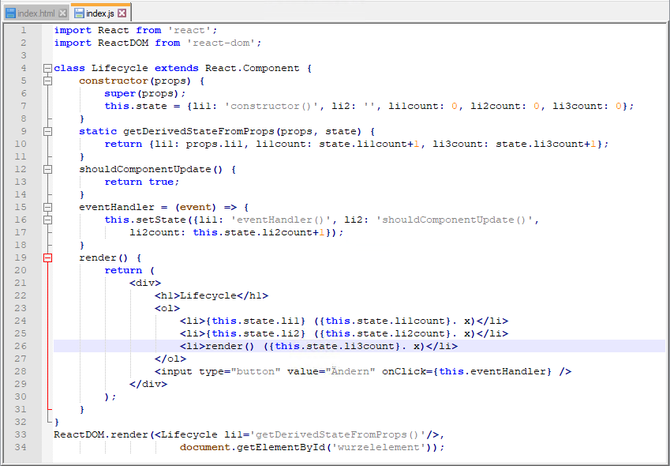Click 'props.li1' on line 10

[215, 144]
